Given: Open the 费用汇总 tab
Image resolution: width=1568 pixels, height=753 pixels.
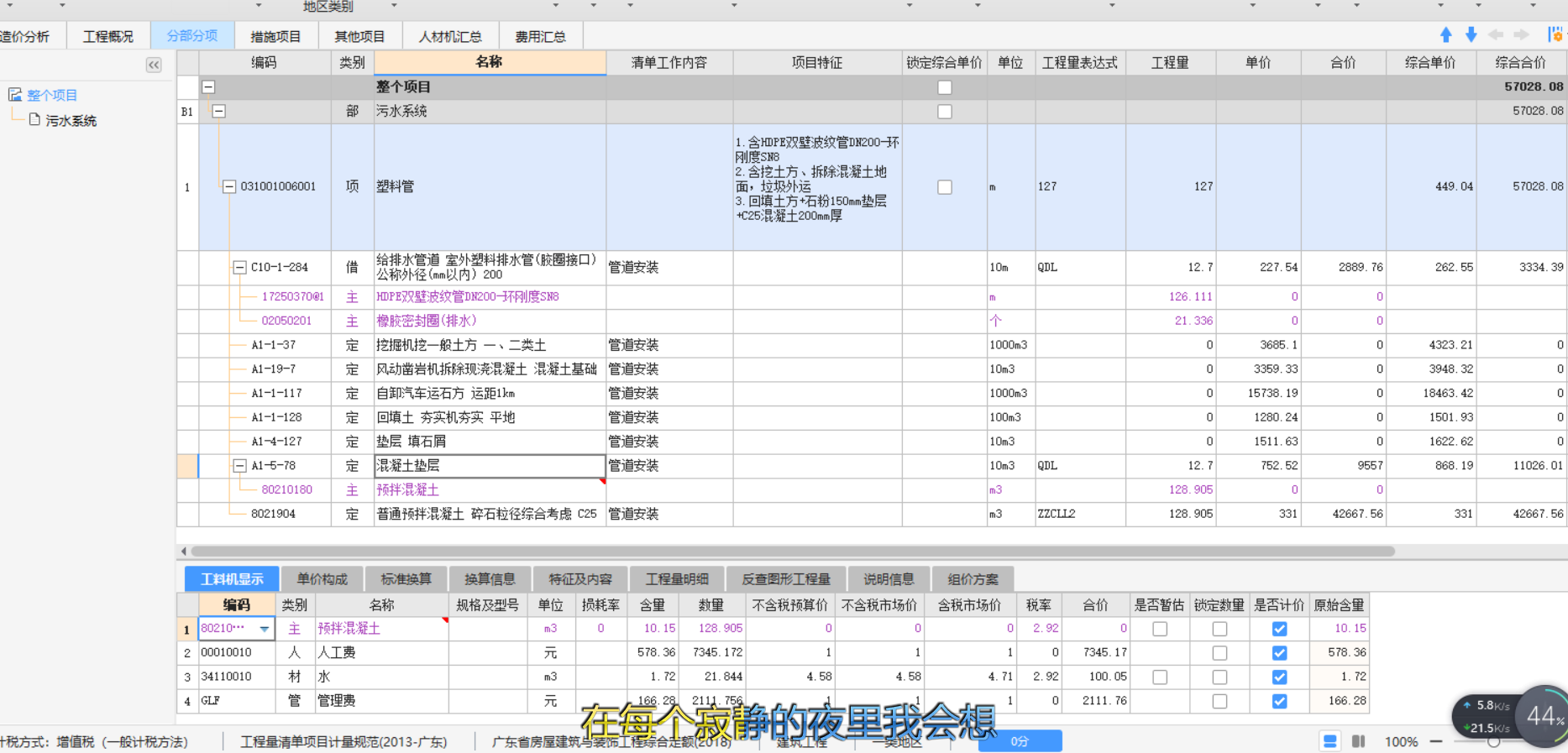Looking at the screenshot, I should point(540,37).
